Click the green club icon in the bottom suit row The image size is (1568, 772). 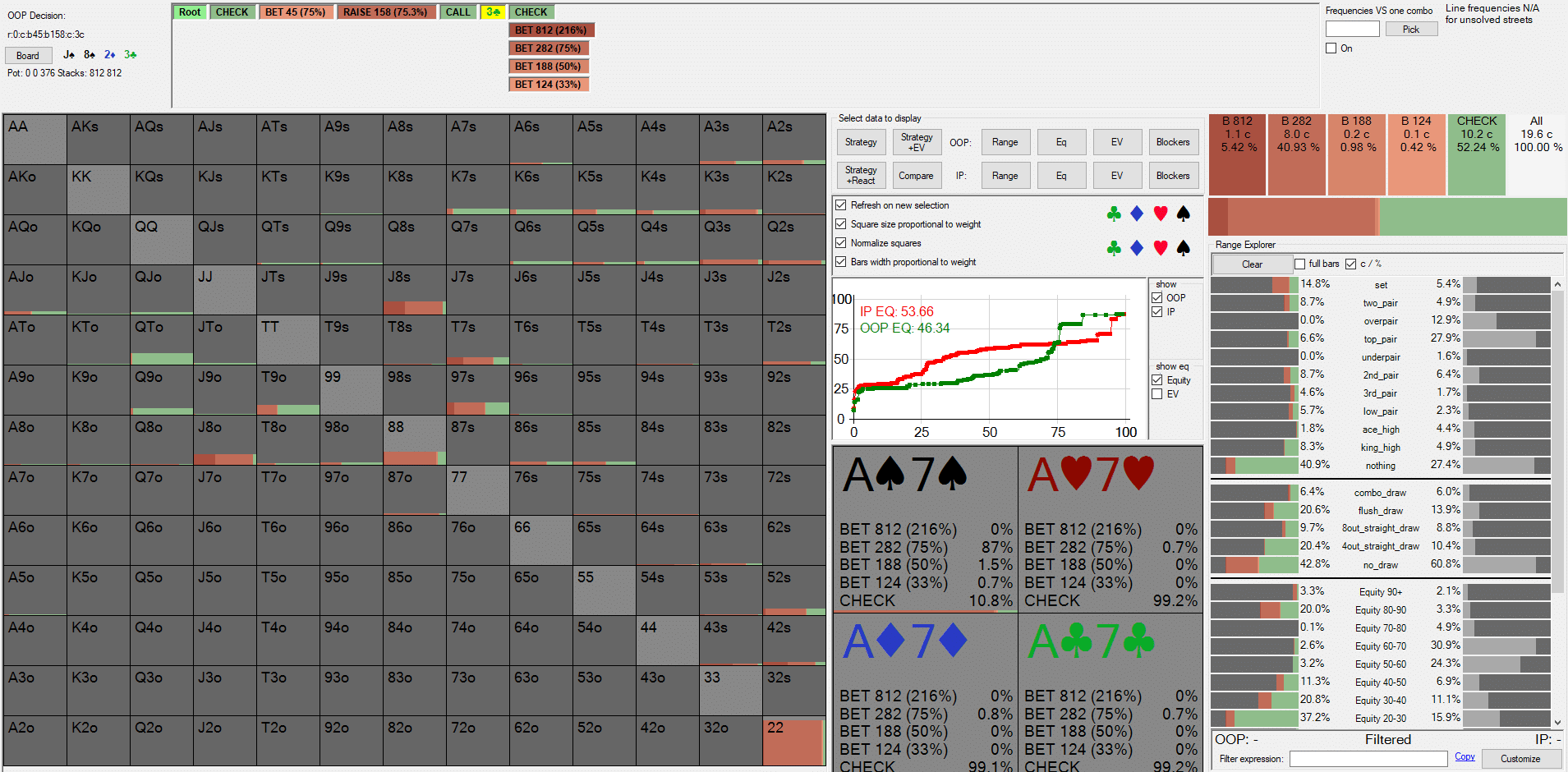click(x=1114, y=248)
